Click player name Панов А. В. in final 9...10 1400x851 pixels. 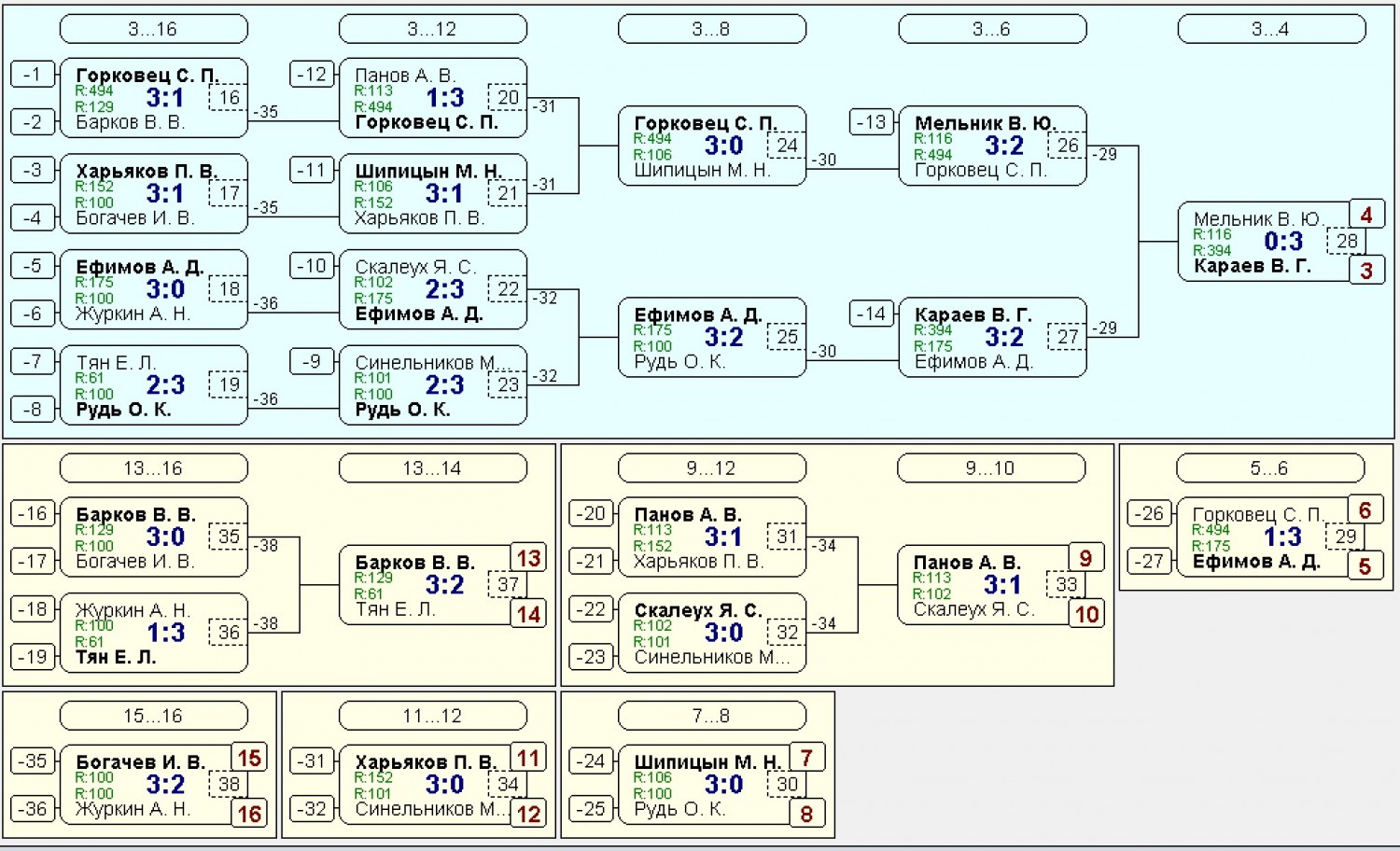(967, 563)
